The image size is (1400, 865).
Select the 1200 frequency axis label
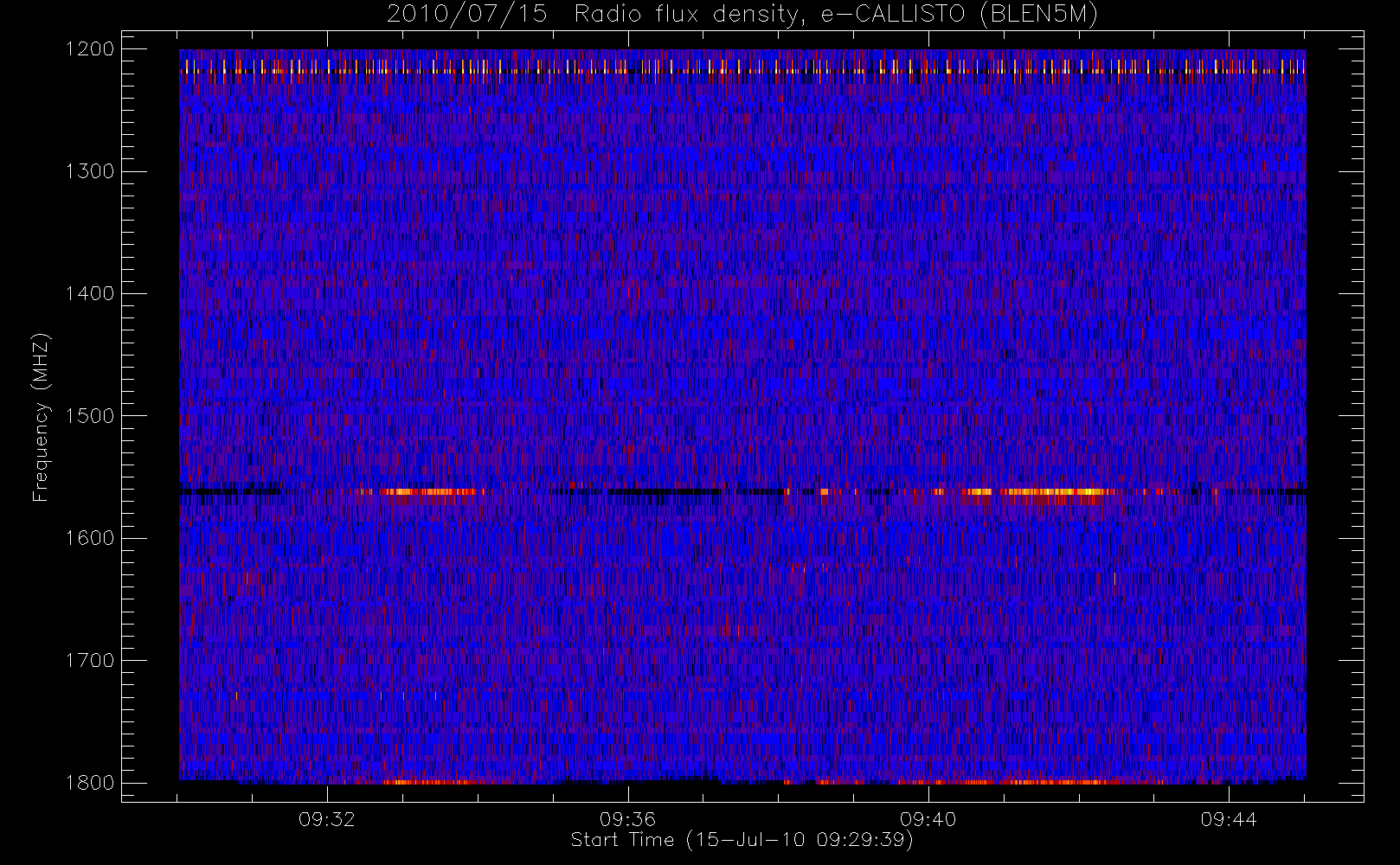click(x=89, y=49)
